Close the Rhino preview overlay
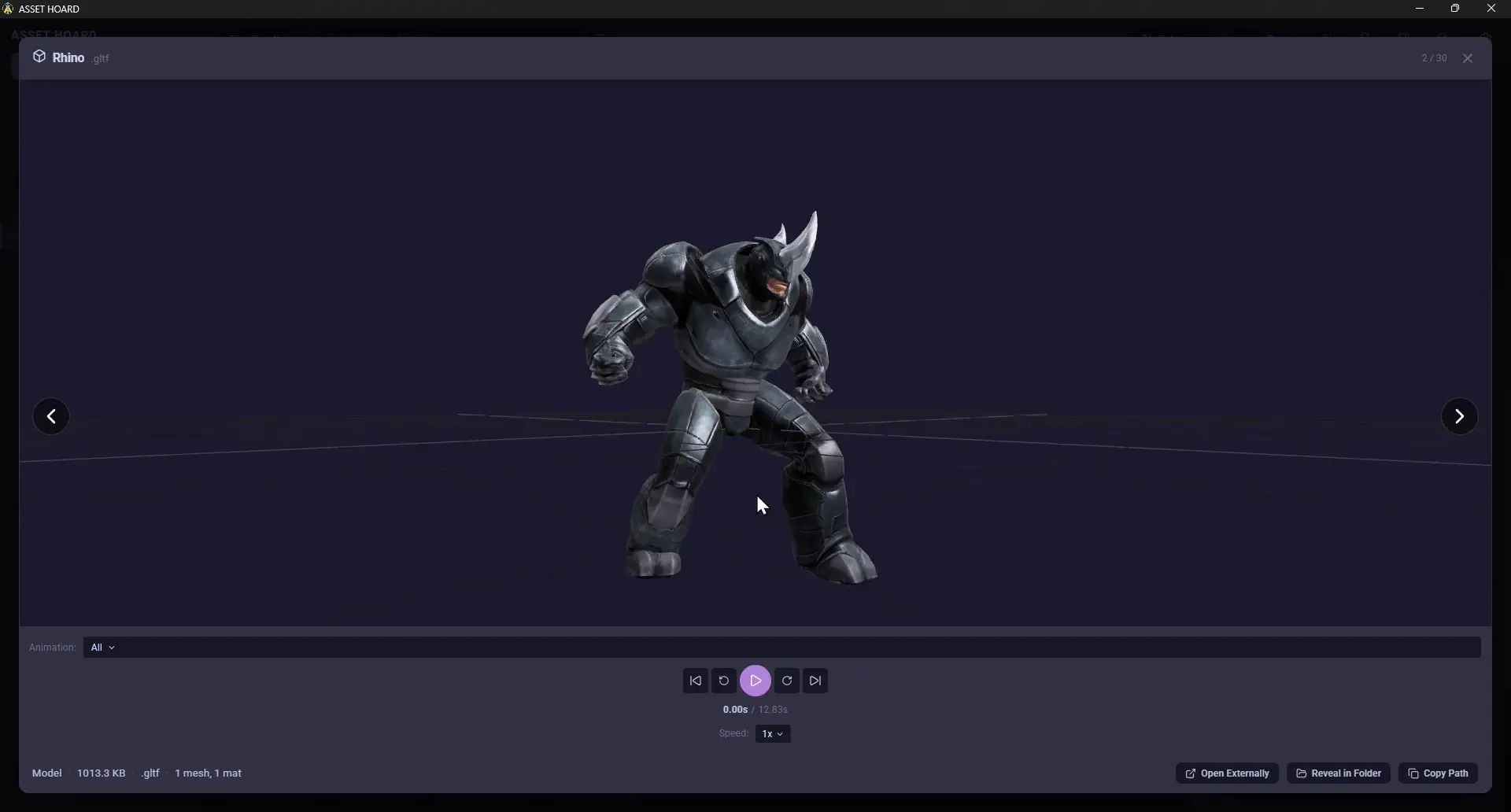This screenshot has height=812, width=1511. click(1468, 57)
